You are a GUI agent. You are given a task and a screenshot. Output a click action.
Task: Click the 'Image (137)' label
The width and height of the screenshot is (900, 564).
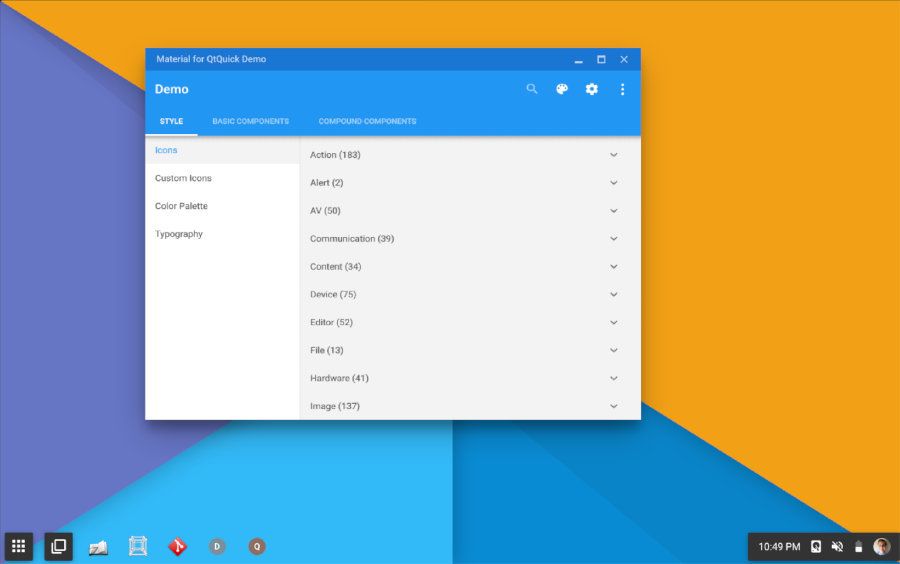(x=335, y=406)
